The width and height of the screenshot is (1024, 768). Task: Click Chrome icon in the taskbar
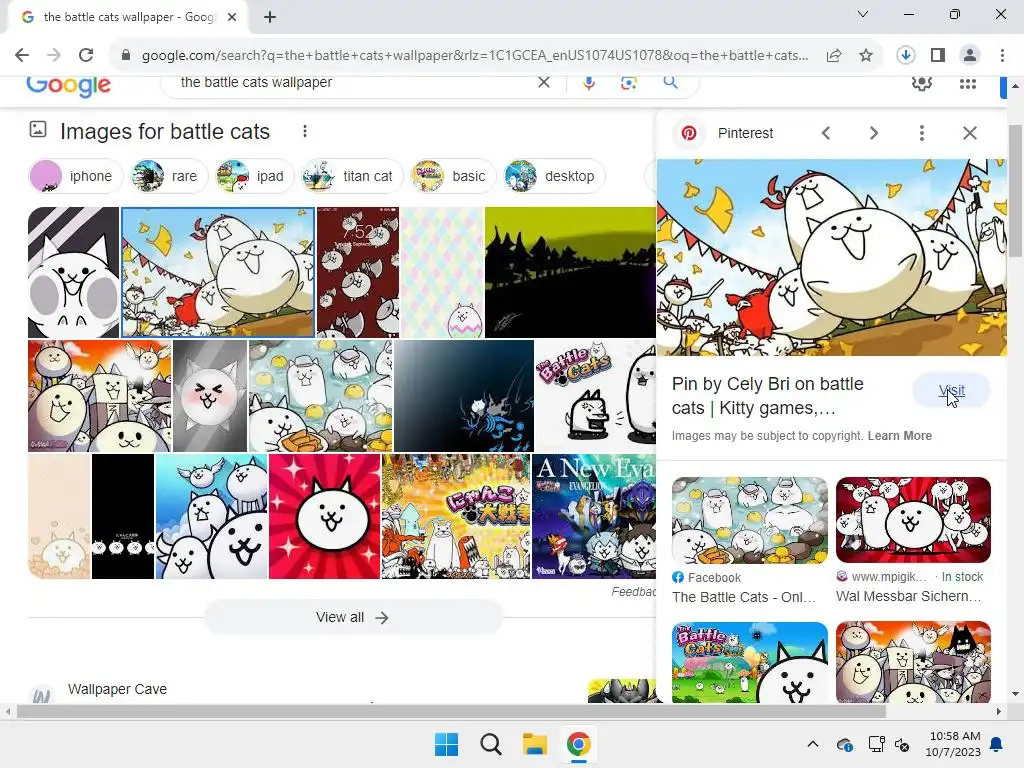[578, 744]
